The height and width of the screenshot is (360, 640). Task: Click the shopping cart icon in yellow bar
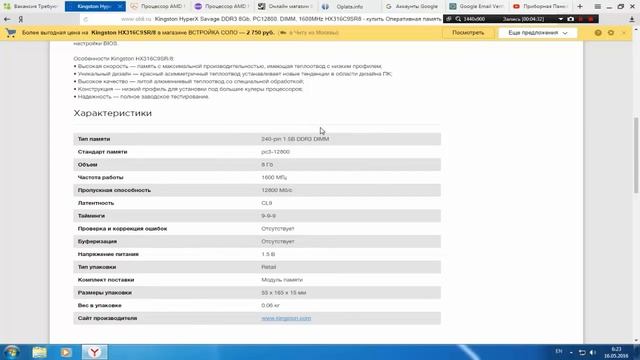11,33
